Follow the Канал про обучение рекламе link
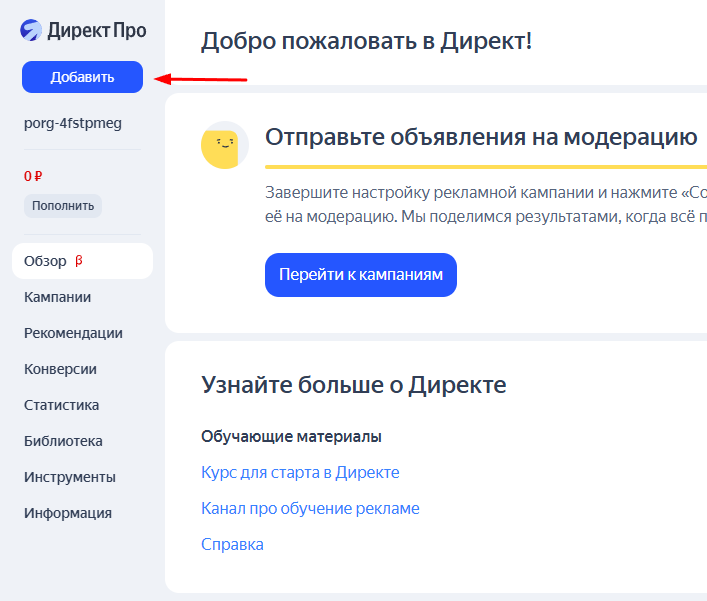 [310, 508]
